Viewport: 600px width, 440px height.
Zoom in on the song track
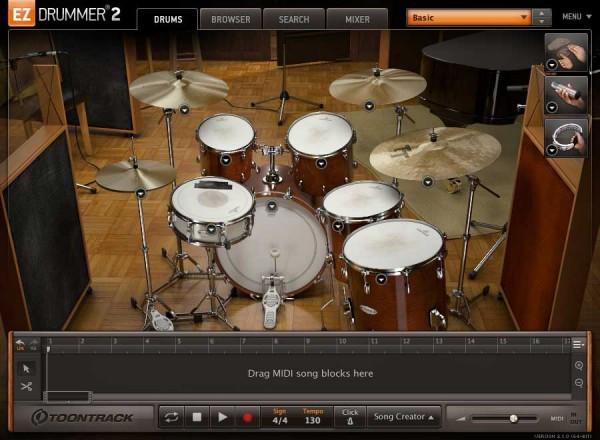point(579,365)
